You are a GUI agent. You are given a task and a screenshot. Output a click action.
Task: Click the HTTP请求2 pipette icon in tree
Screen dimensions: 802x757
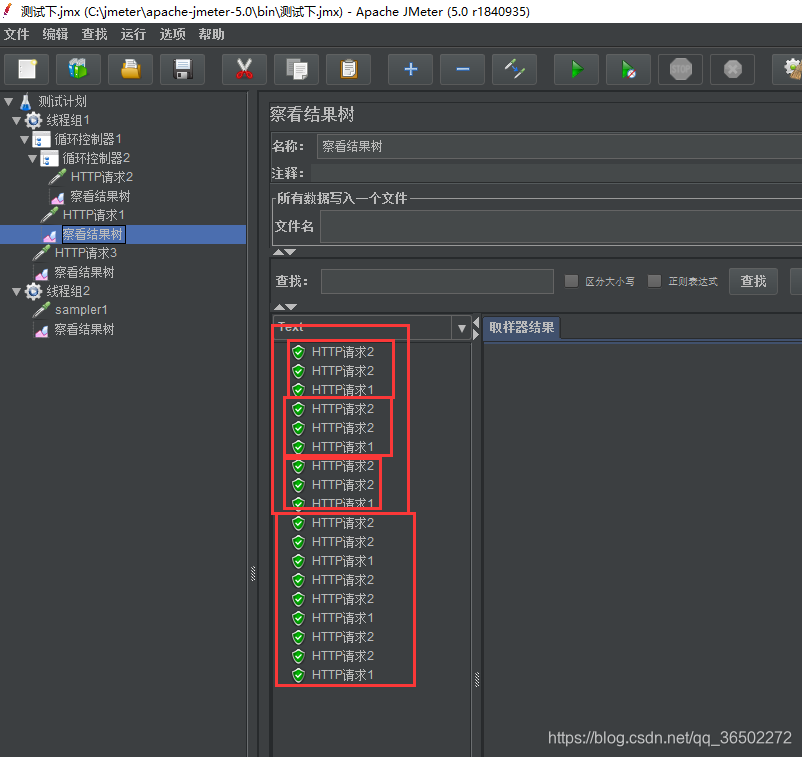(x=58, y=177)
